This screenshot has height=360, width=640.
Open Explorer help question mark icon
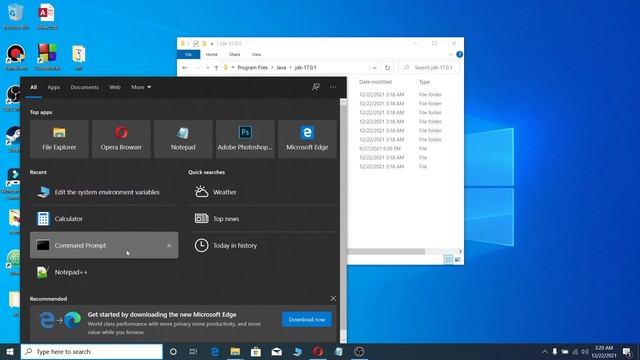459,54
